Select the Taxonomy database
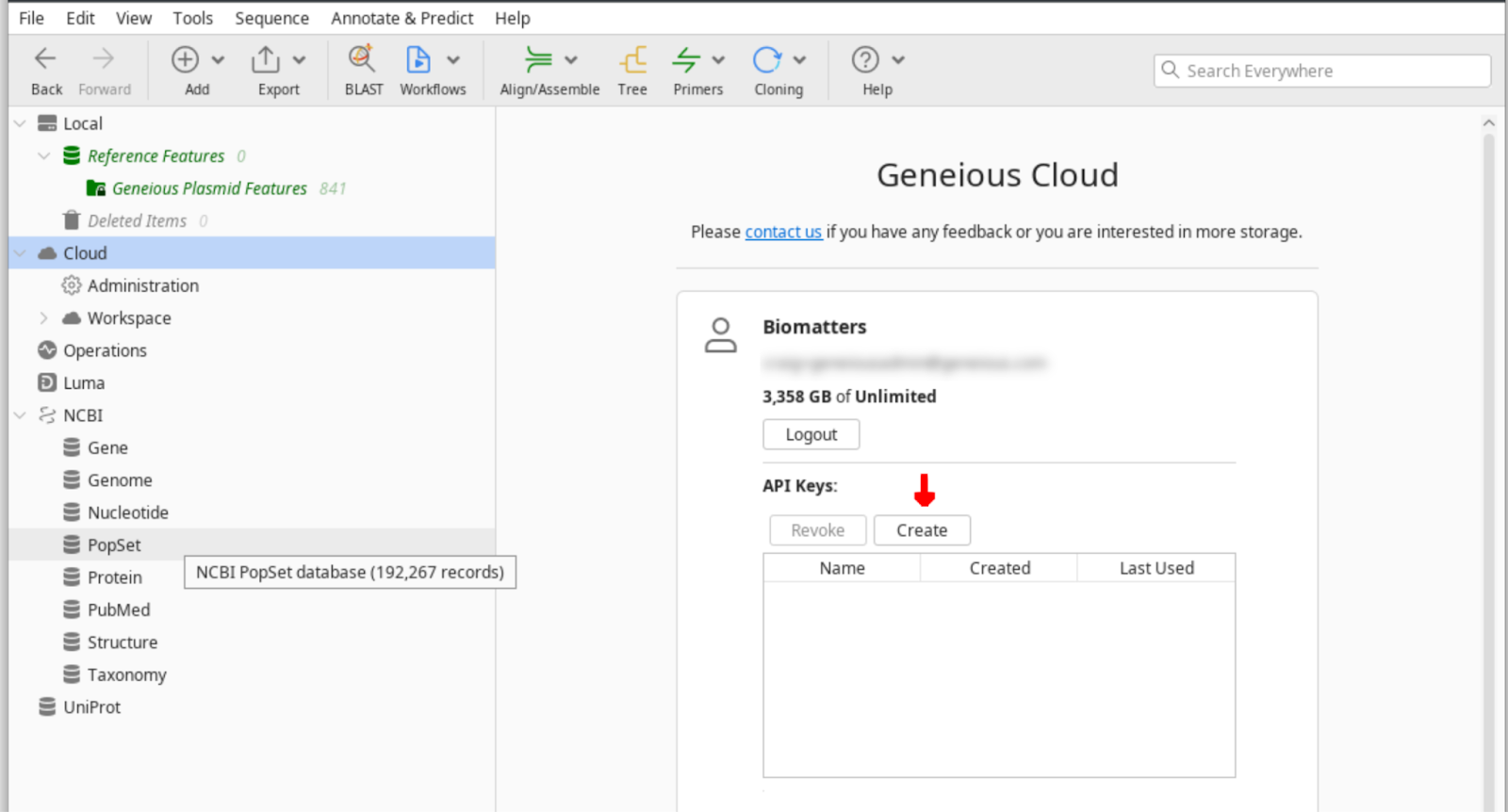 [127, 674]
